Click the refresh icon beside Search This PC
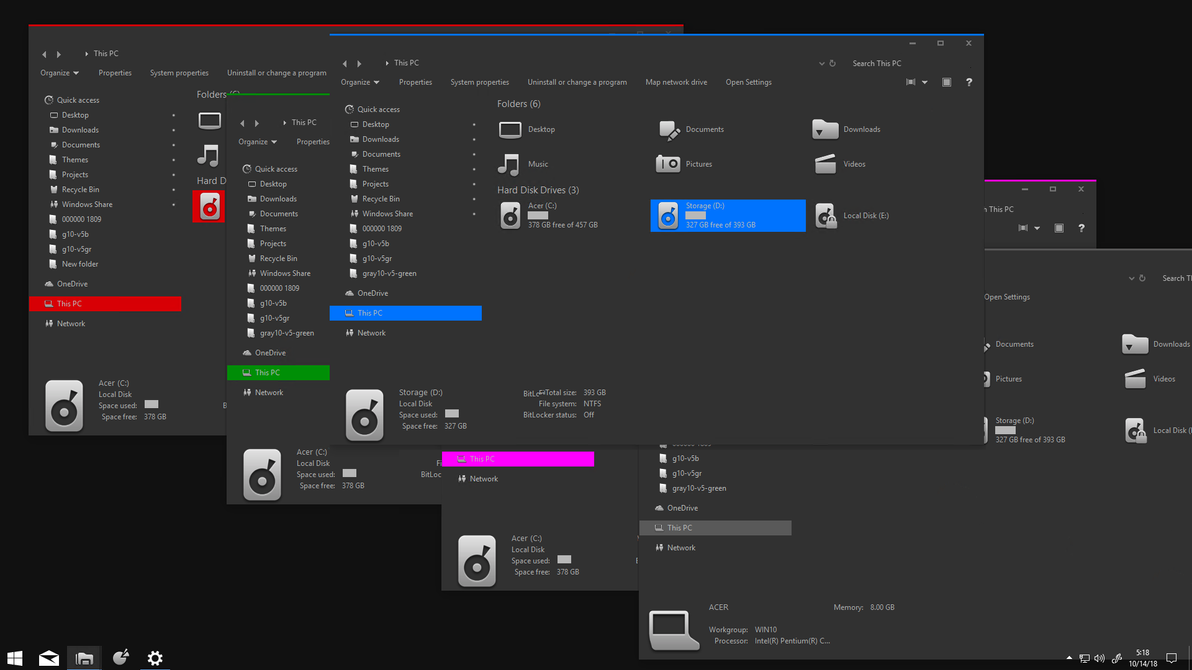 point(832,63)
